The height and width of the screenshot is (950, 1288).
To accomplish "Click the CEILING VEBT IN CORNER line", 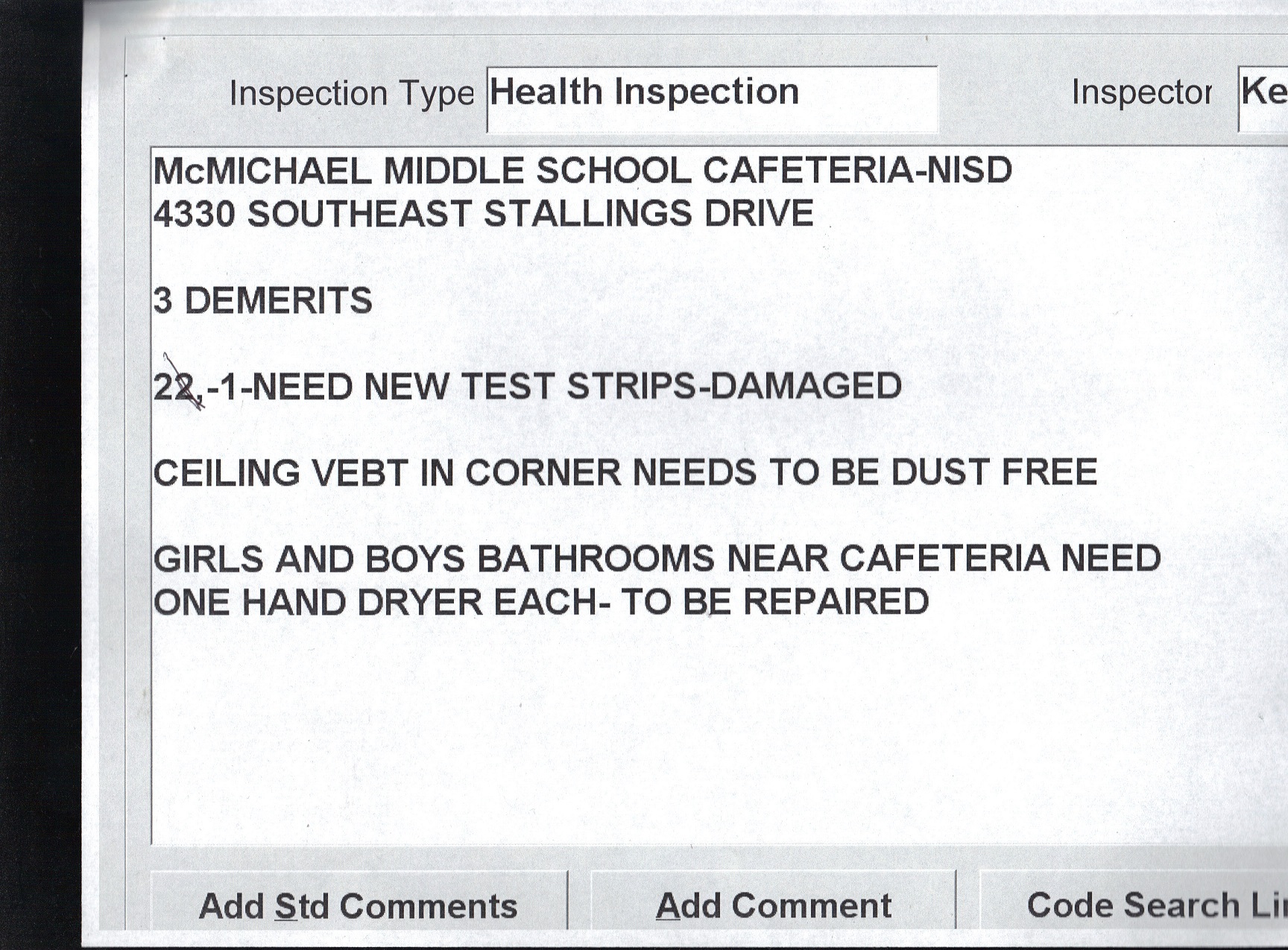I will click(x=625, y=473).
